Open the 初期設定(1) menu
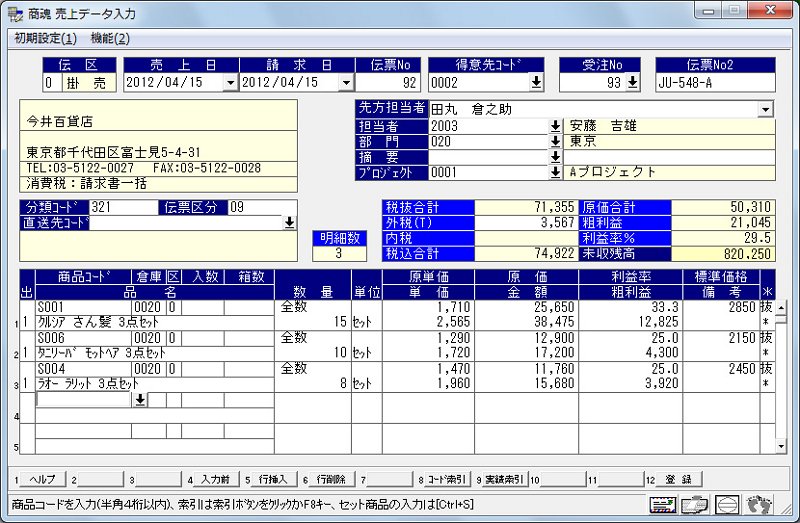The width and height of the screenshot is (800, 523). coord(45,38)
